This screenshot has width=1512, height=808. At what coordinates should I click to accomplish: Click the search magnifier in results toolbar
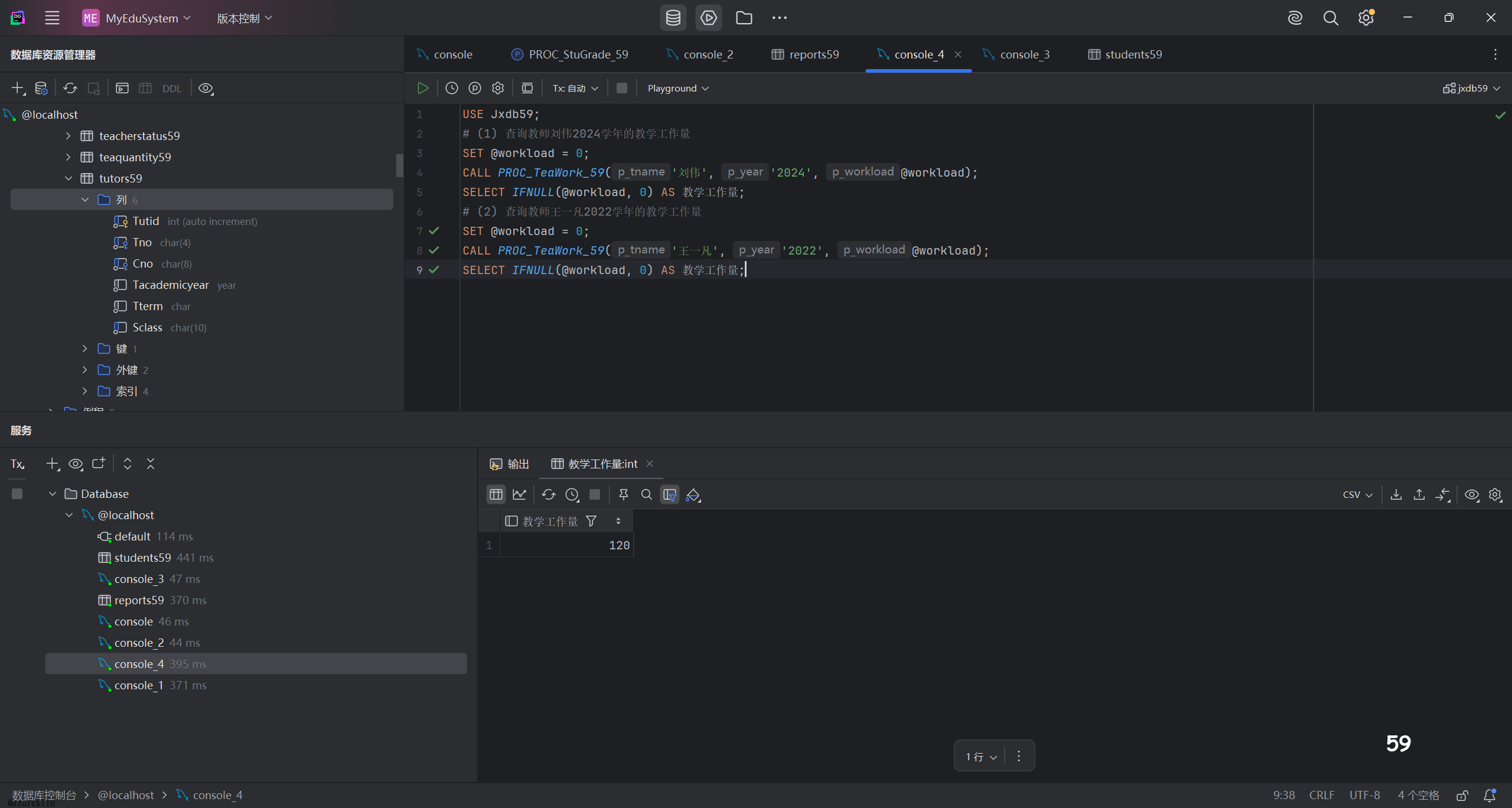[646, 494]
